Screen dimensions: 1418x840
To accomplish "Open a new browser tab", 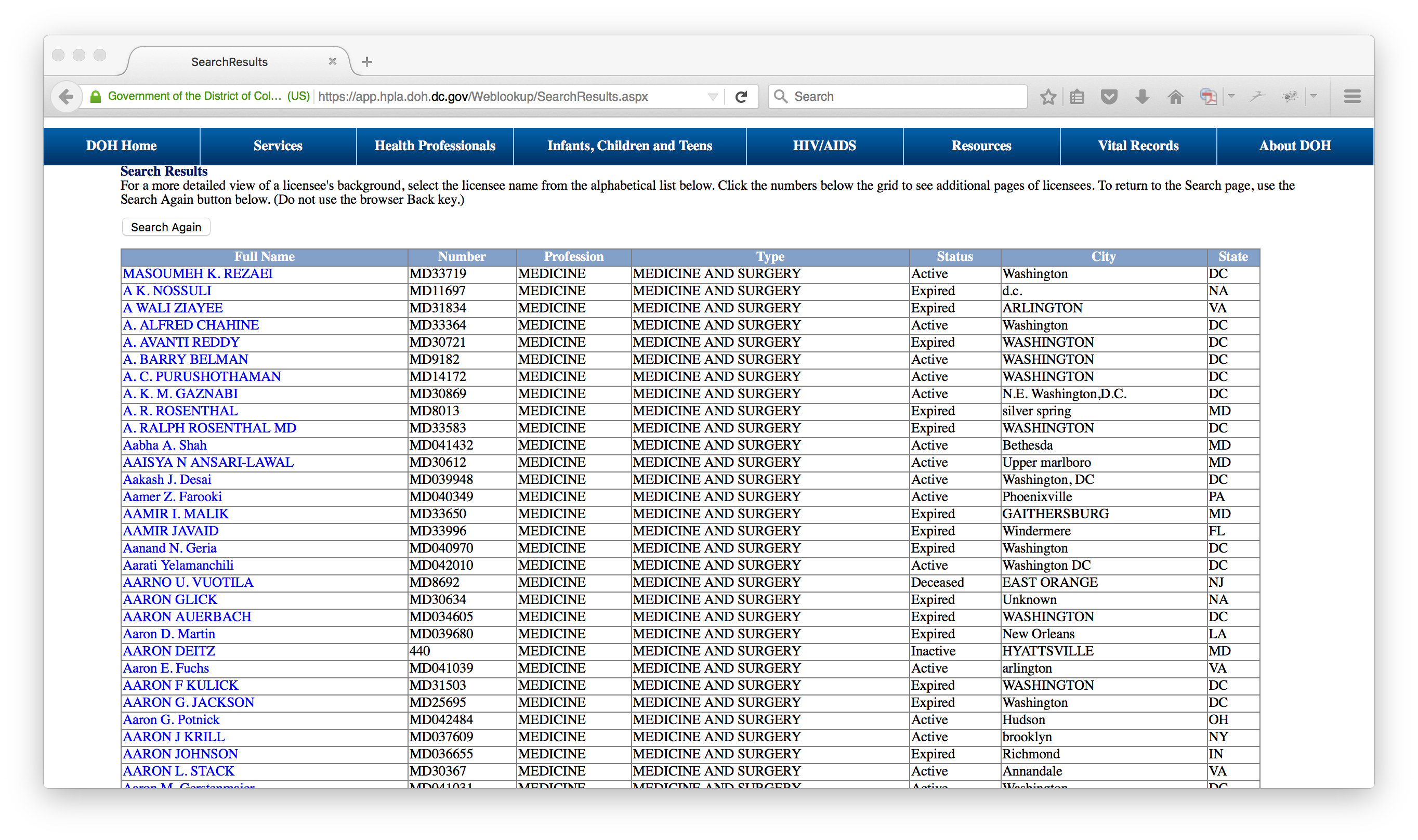I will pos(366,62).
